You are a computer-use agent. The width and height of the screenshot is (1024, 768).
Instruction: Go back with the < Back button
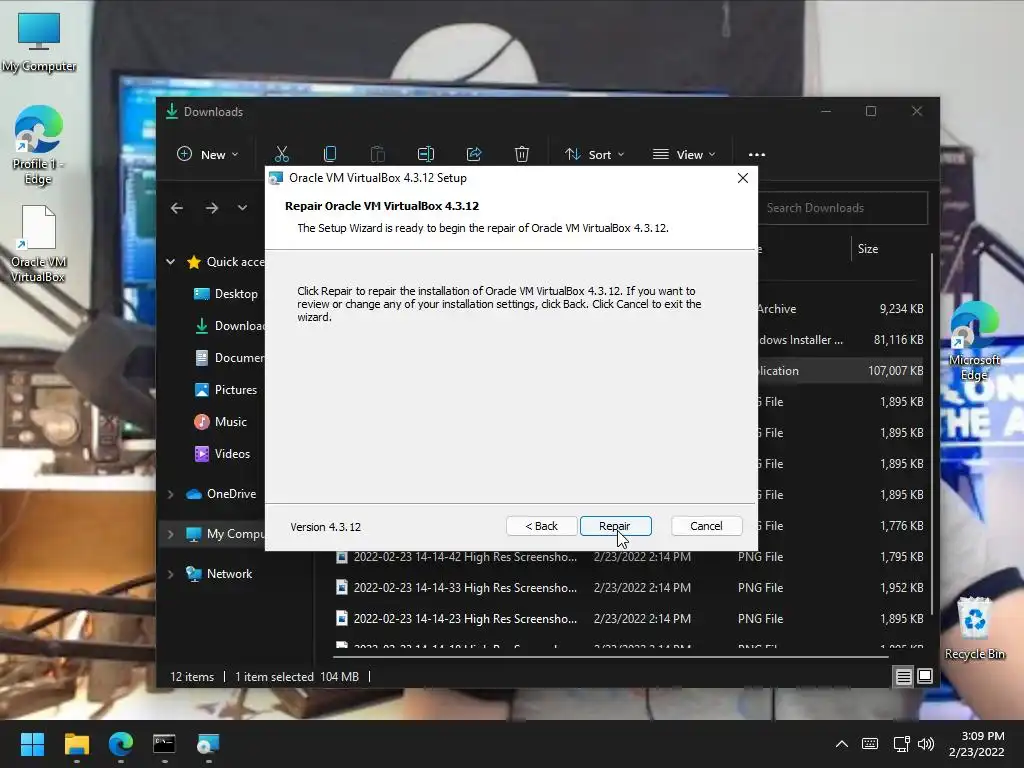541,526
